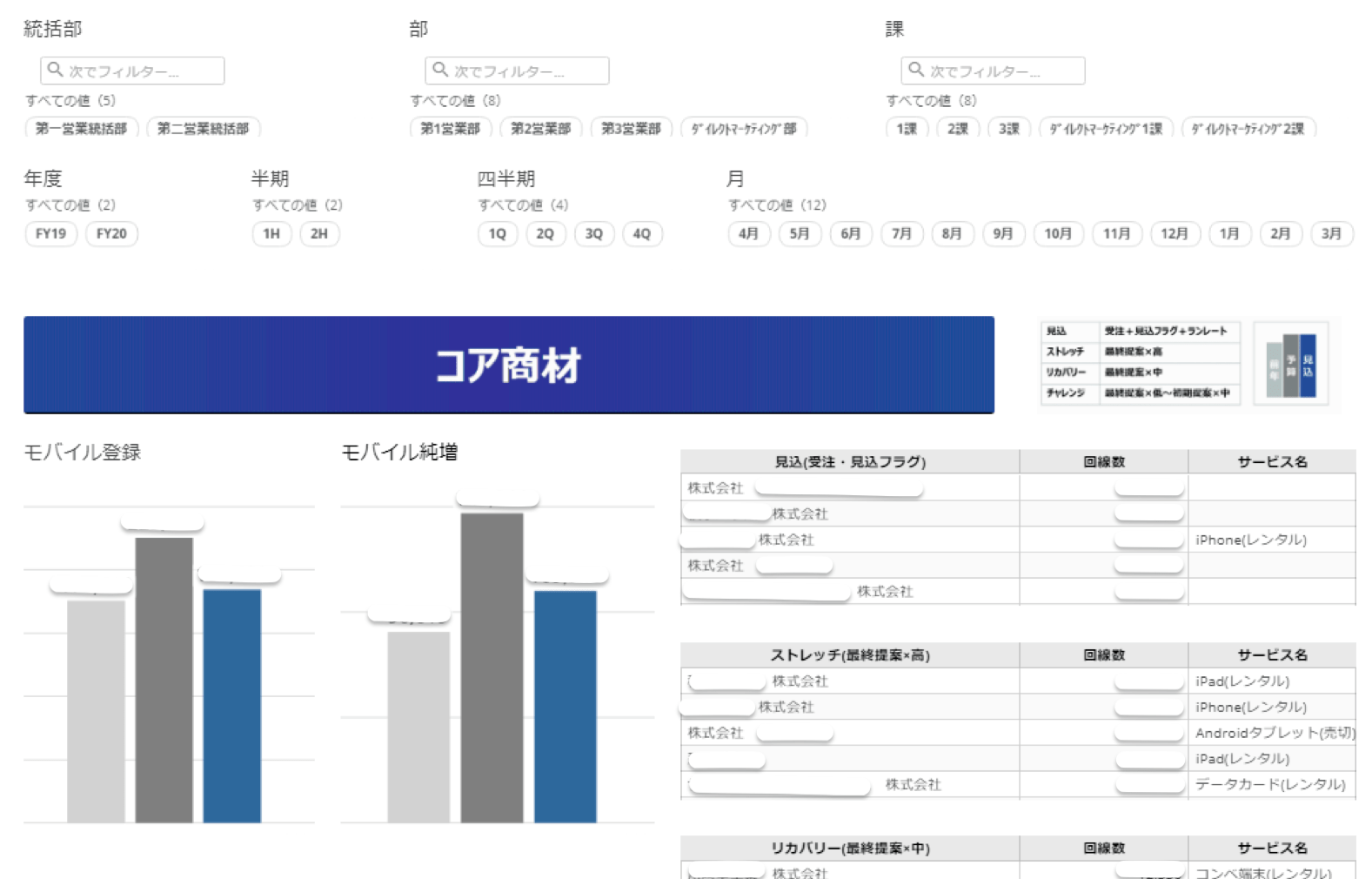
Task: Pick quarter 1Q chip
Action: click(x=498, y=233)
